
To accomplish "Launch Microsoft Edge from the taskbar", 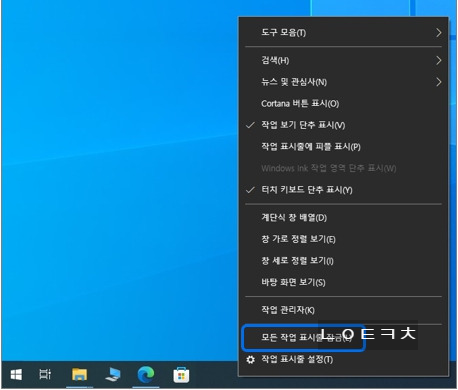I will point(146,374).
